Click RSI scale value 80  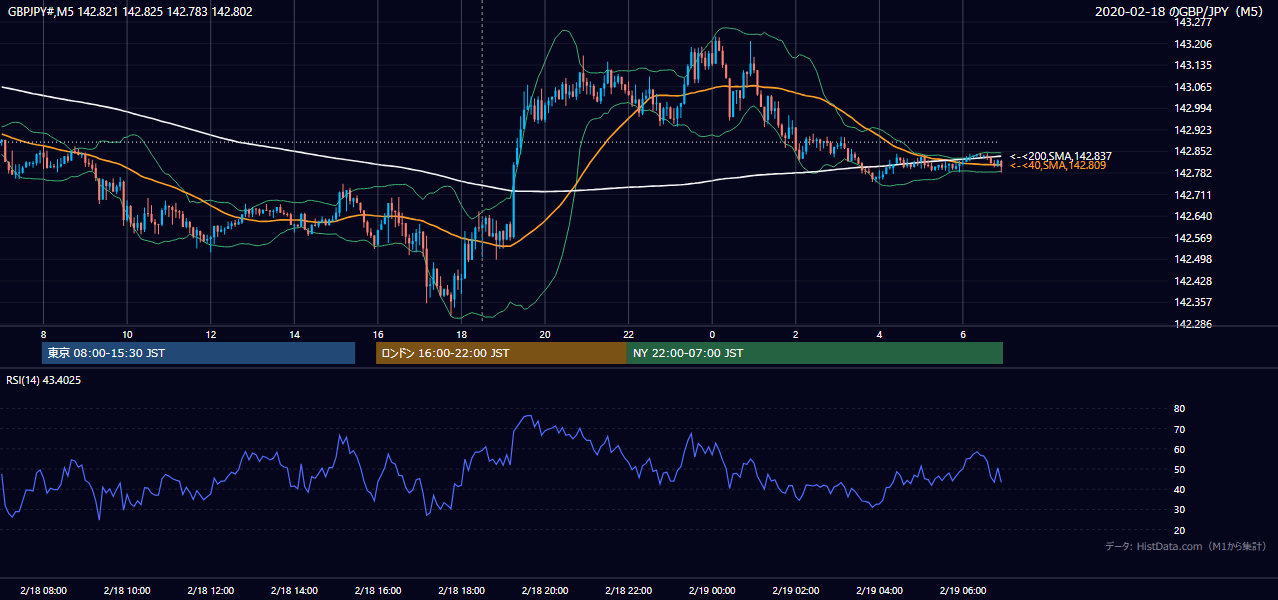pos(1180,409)
